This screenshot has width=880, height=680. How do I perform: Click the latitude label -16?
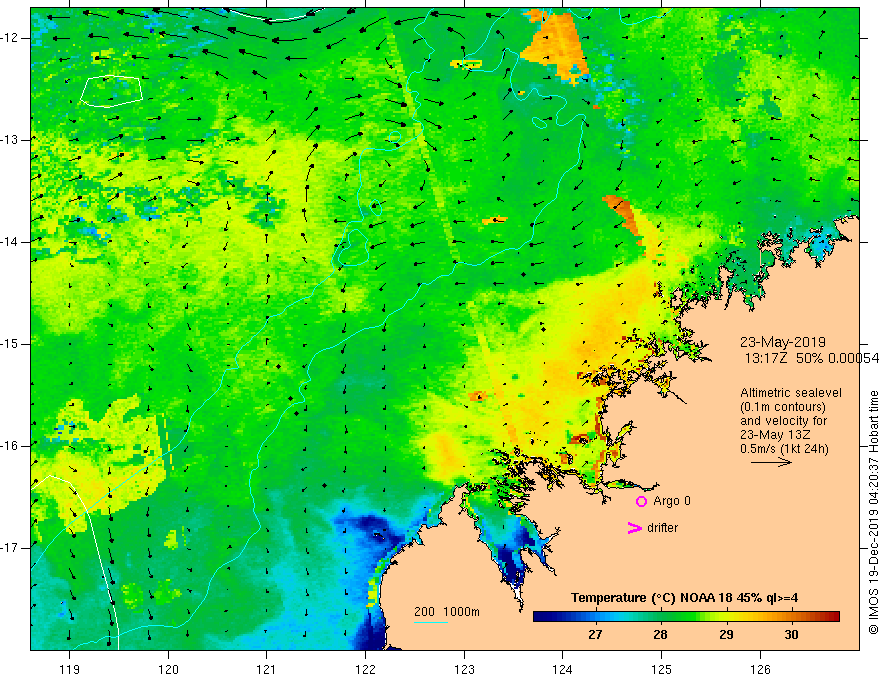10,445
